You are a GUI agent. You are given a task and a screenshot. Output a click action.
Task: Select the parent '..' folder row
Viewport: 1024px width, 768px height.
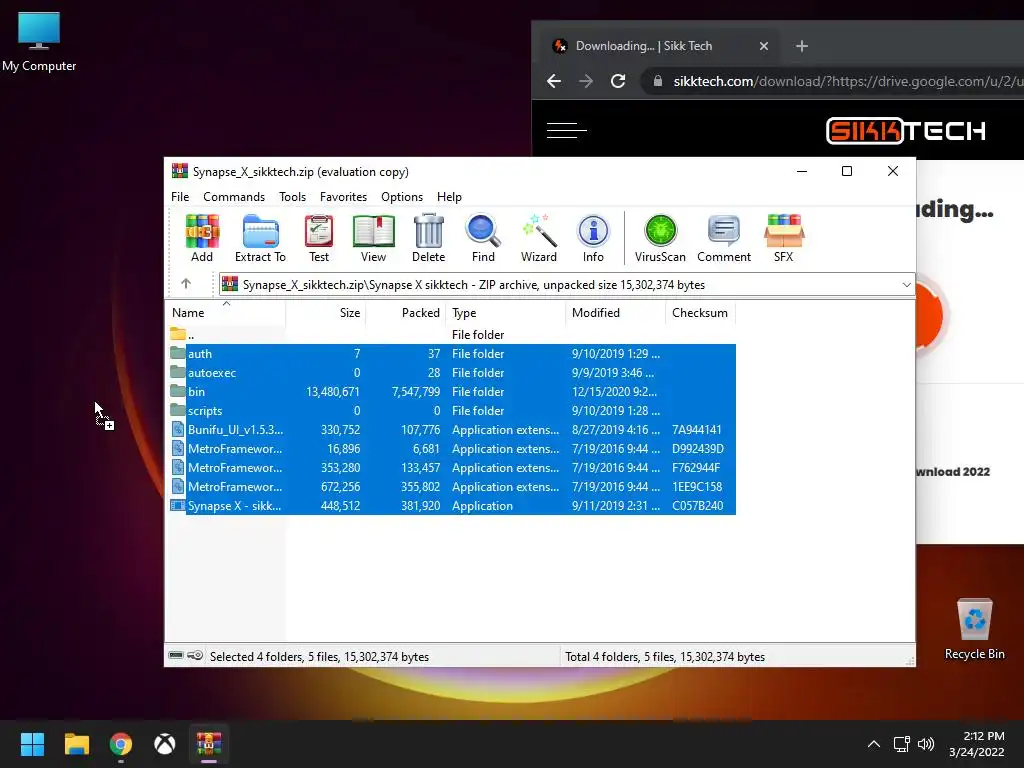451,334
